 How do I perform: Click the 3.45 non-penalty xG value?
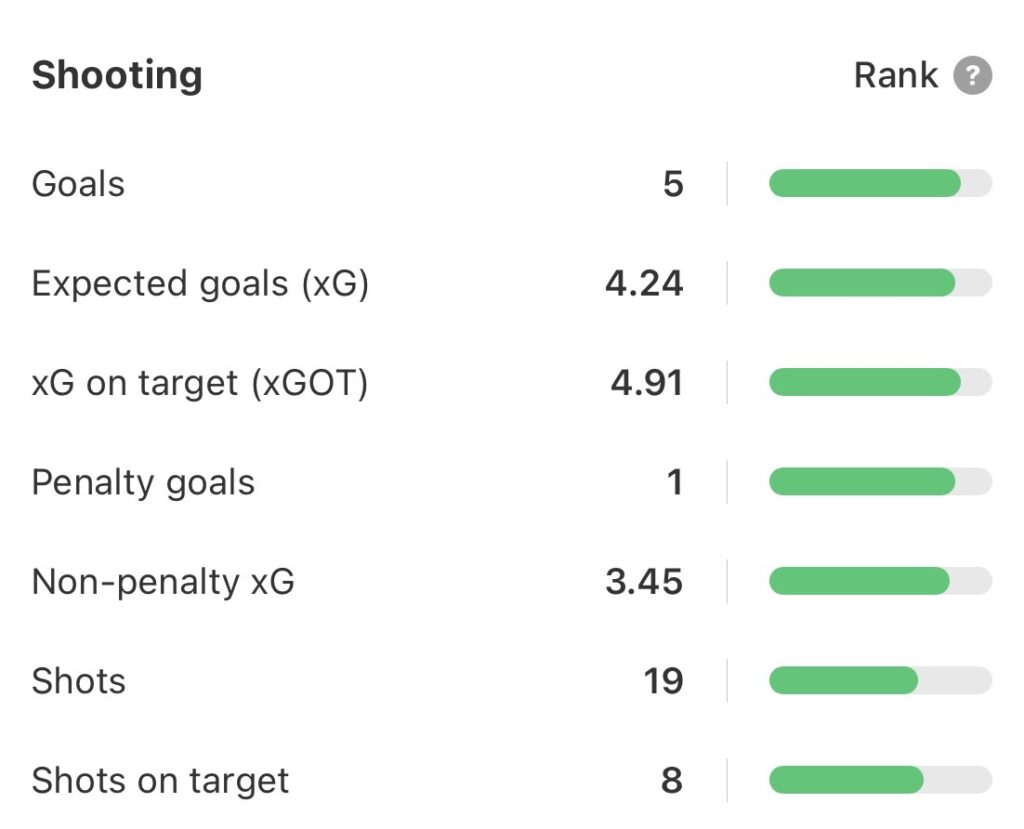click(x=644, y=582)
